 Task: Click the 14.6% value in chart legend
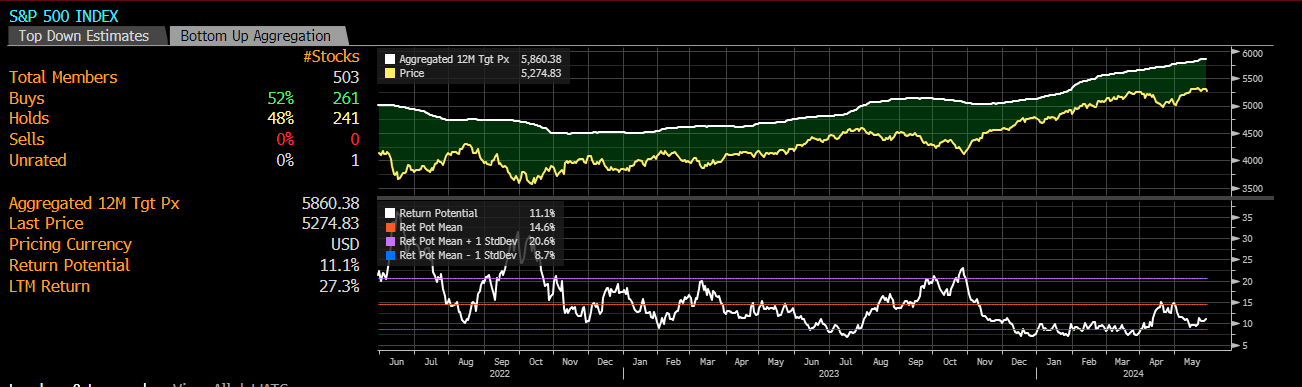(541, 227)
